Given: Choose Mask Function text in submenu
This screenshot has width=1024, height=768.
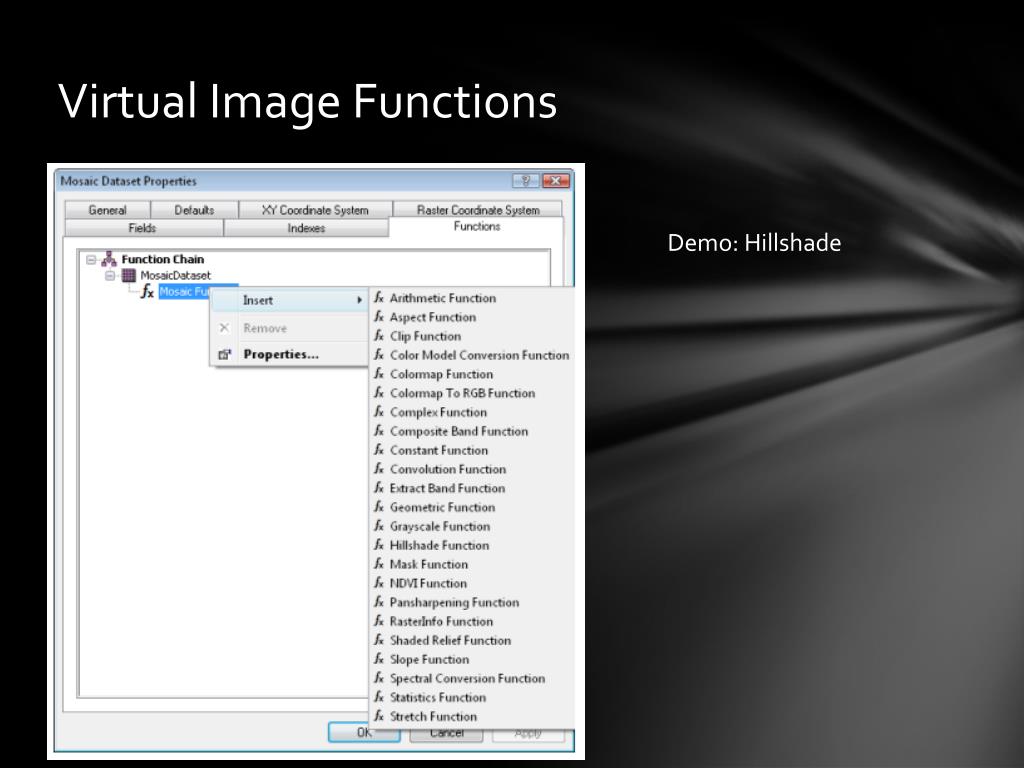Looking at the screenshot, I should point(429,564).
